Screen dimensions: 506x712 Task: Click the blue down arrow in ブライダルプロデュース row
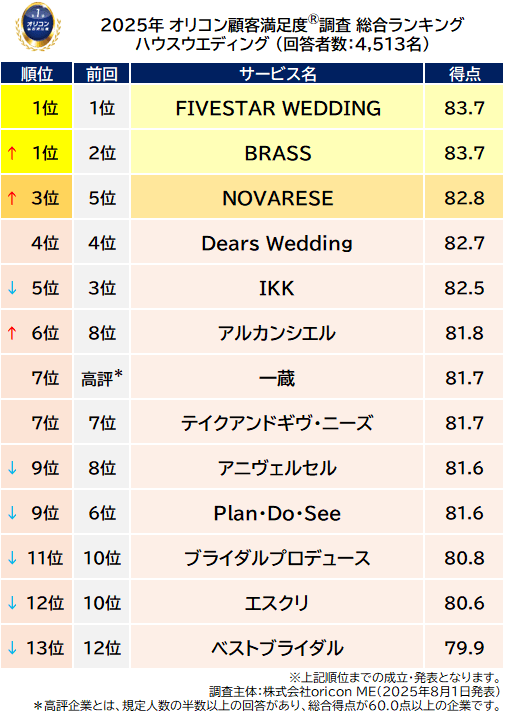[x=12, y=558]
